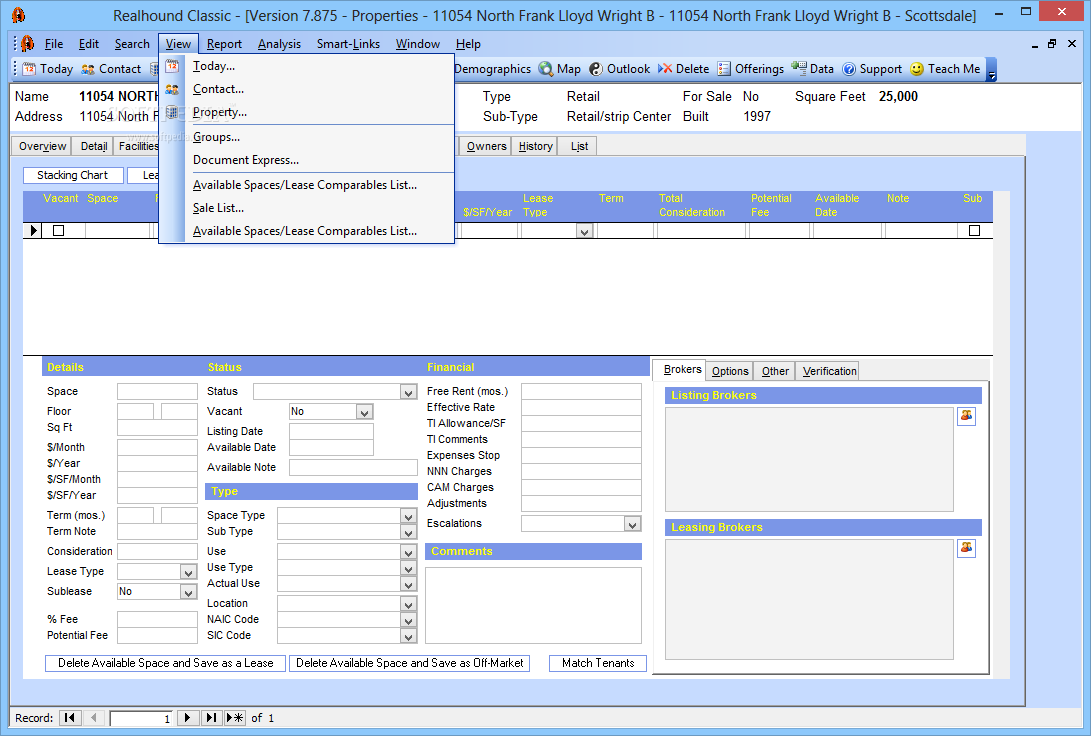Click the Match Tenants button
This screenshot has height=736, width=1091.
click(x=598, y=663)
